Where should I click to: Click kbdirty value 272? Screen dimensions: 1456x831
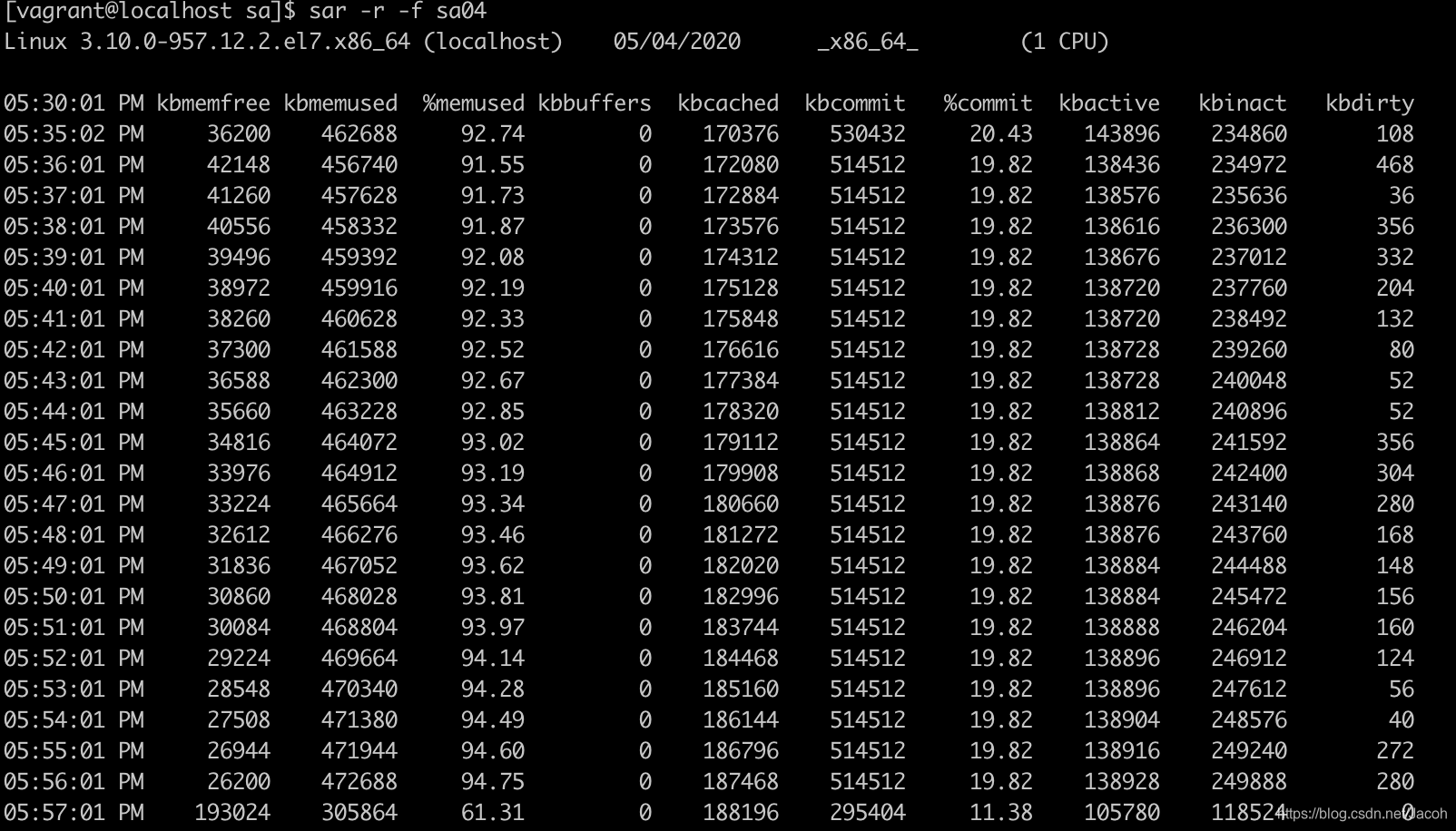tap(1395, 751)
